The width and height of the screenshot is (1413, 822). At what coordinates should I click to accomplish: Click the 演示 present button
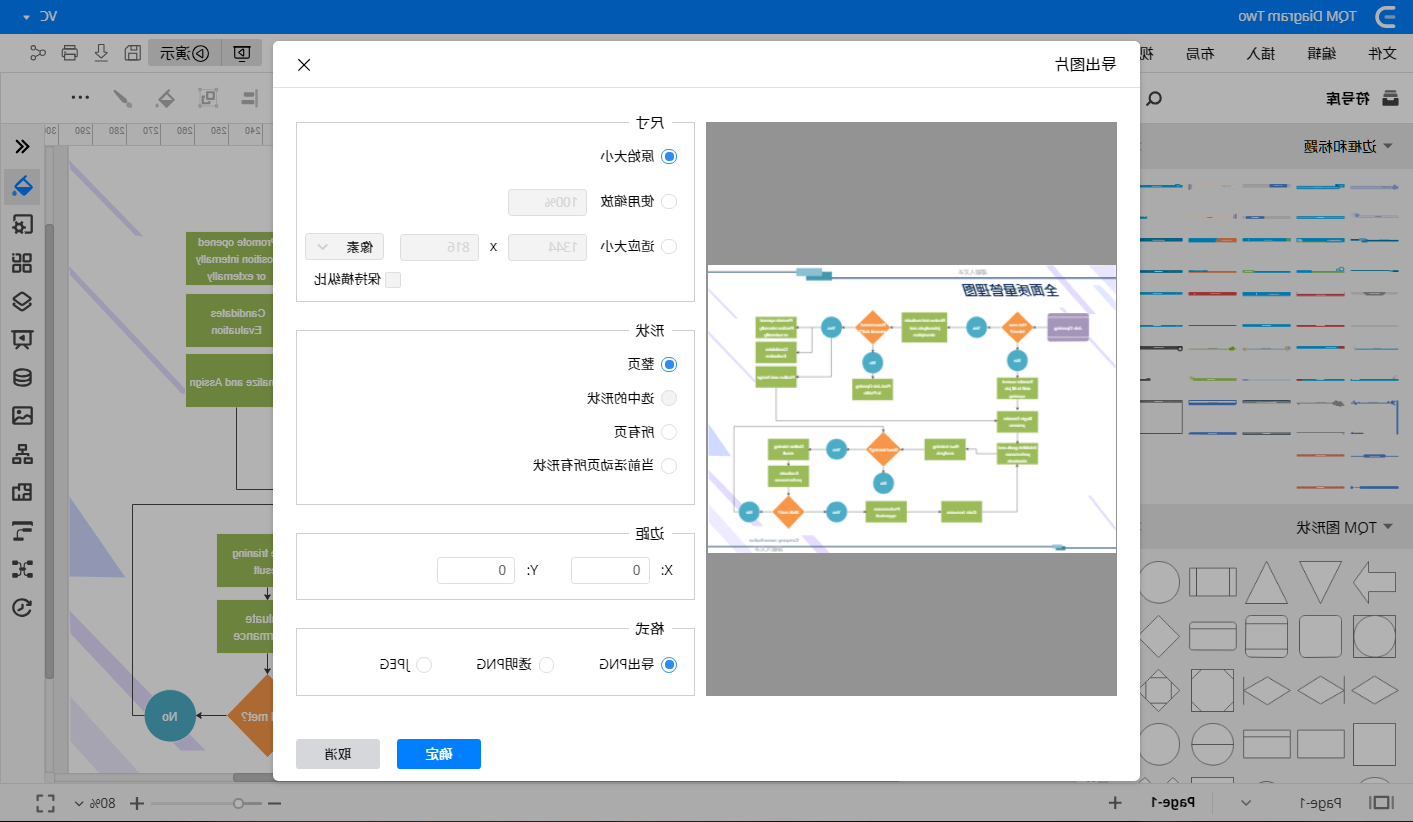(x=187, y=53)
